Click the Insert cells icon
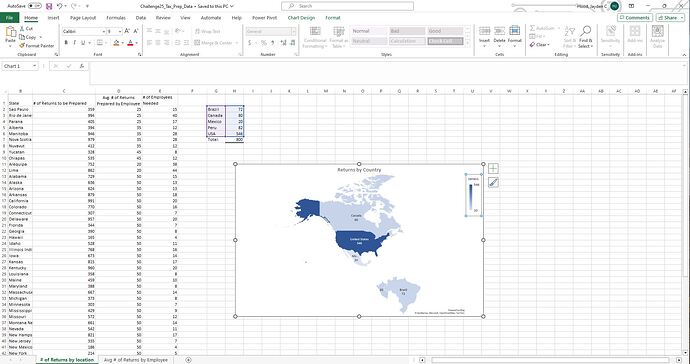690x364 pixels. coord(484,31)
